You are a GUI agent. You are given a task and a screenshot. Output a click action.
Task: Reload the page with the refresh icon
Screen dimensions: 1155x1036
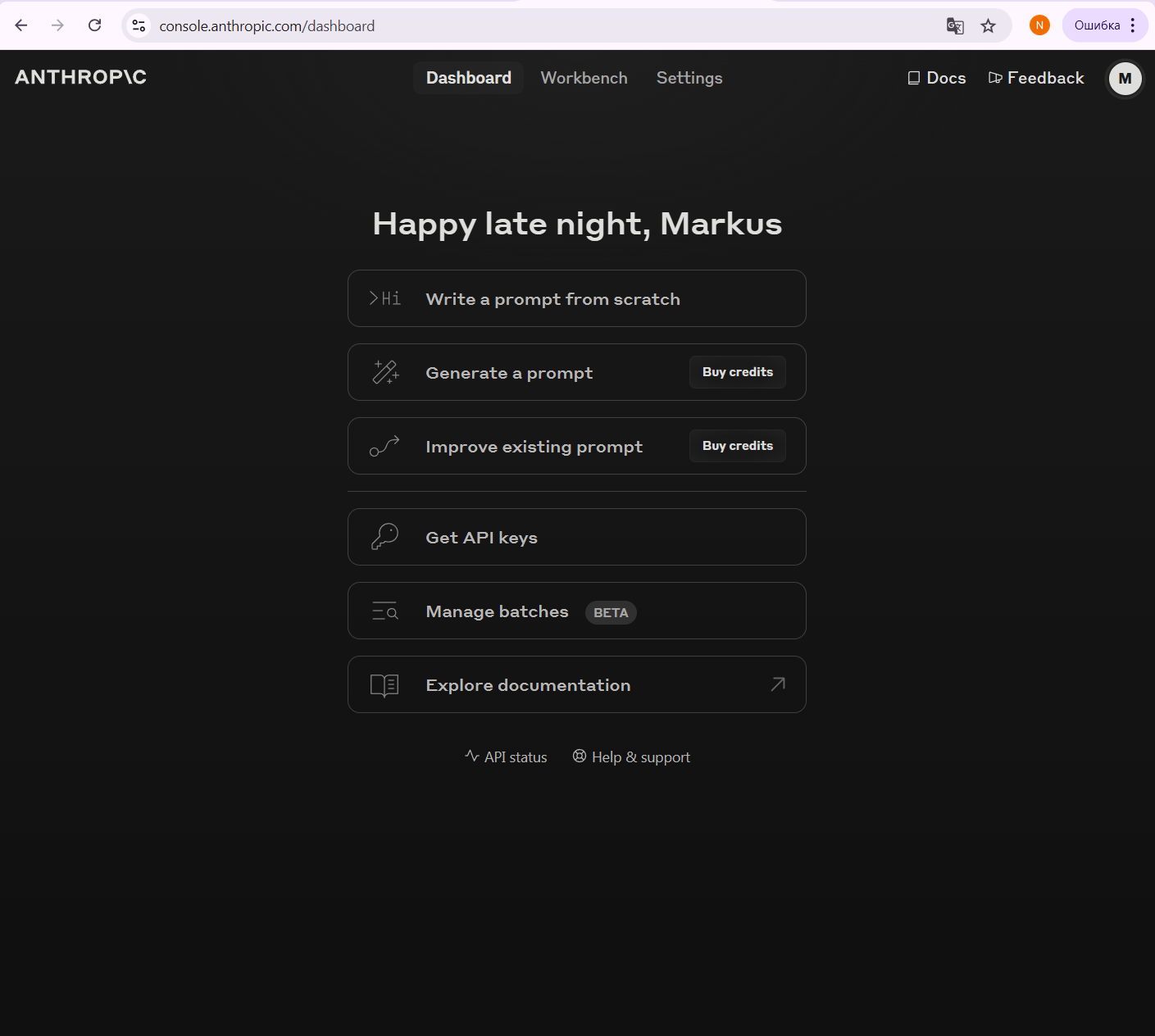pyautogui.click(x=95, y=25)
